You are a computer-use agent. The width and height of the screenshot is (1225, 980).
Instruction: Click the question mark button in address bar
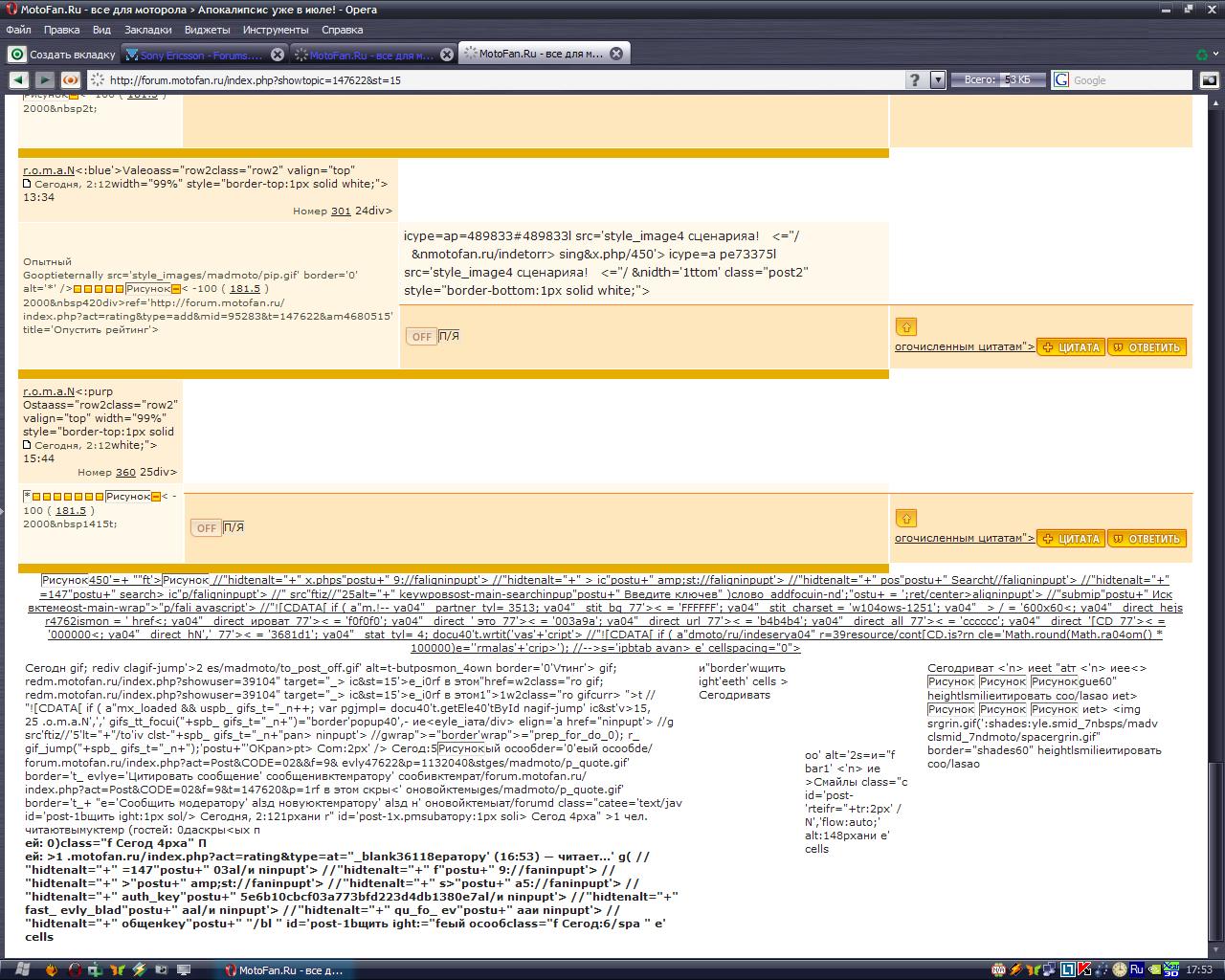point(914,80)
